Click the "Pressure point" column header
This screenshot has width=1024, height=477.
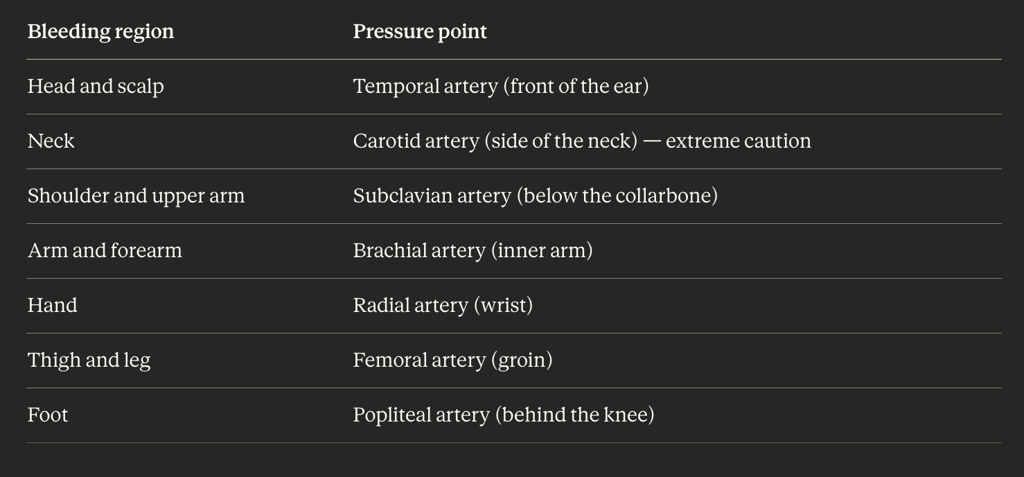[x=420, y=32]
